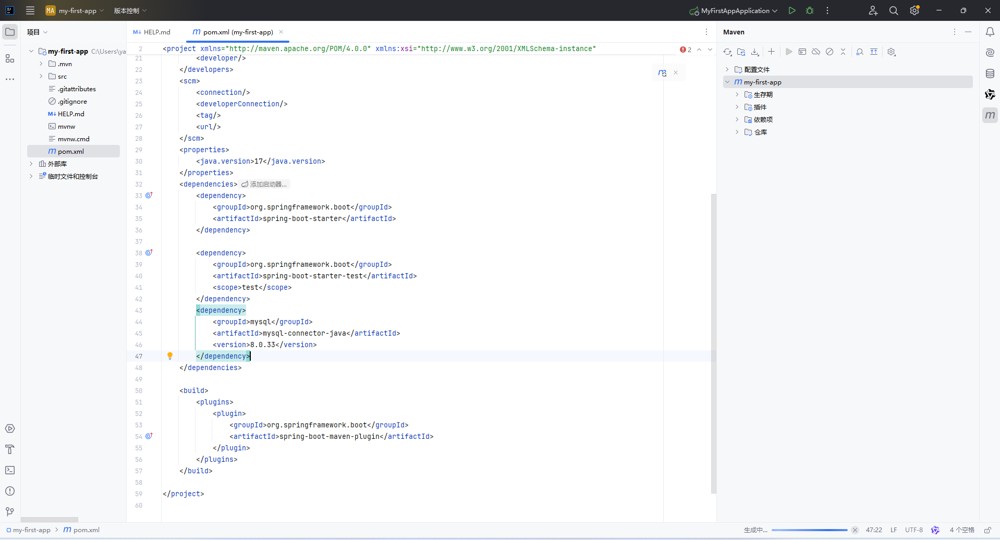Open Code With Me user icon
This screenshot has height=540, width=1000.
click(x=873, y=10)
